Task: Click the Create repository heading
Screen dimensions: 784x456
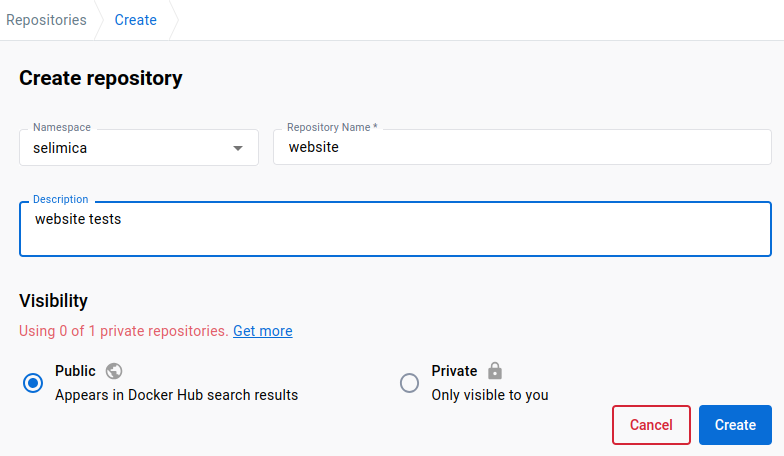Action: pos(100,78)
